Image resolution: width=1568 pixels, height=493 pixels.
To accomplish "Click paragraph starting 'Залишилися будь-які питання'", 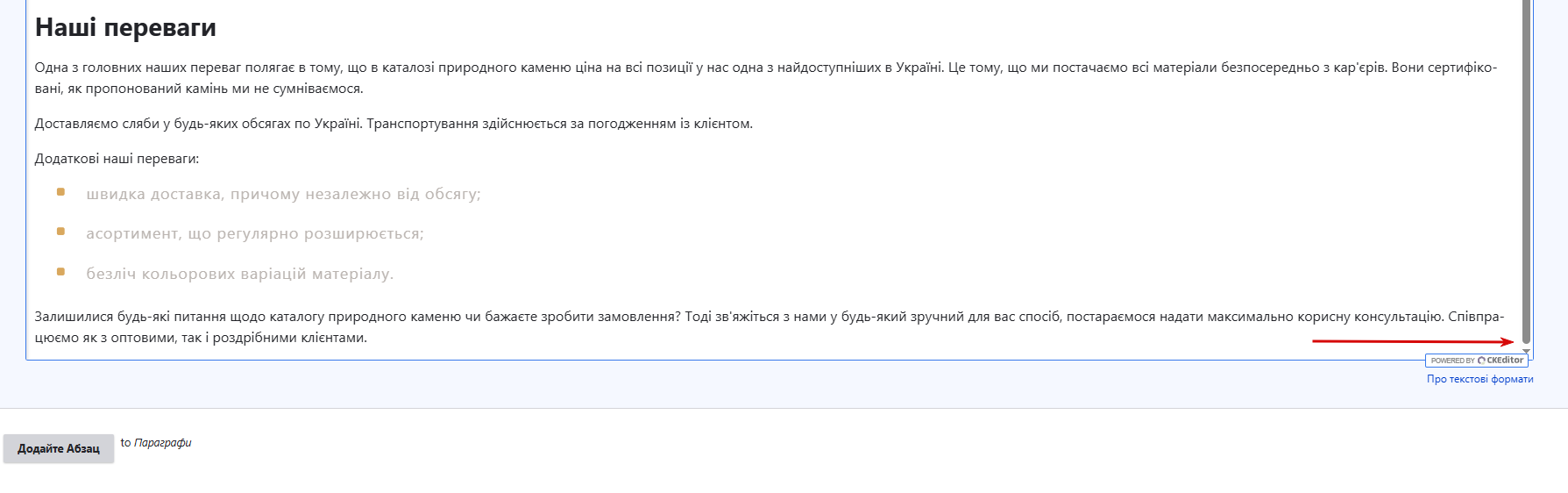I will pos(769,327).
